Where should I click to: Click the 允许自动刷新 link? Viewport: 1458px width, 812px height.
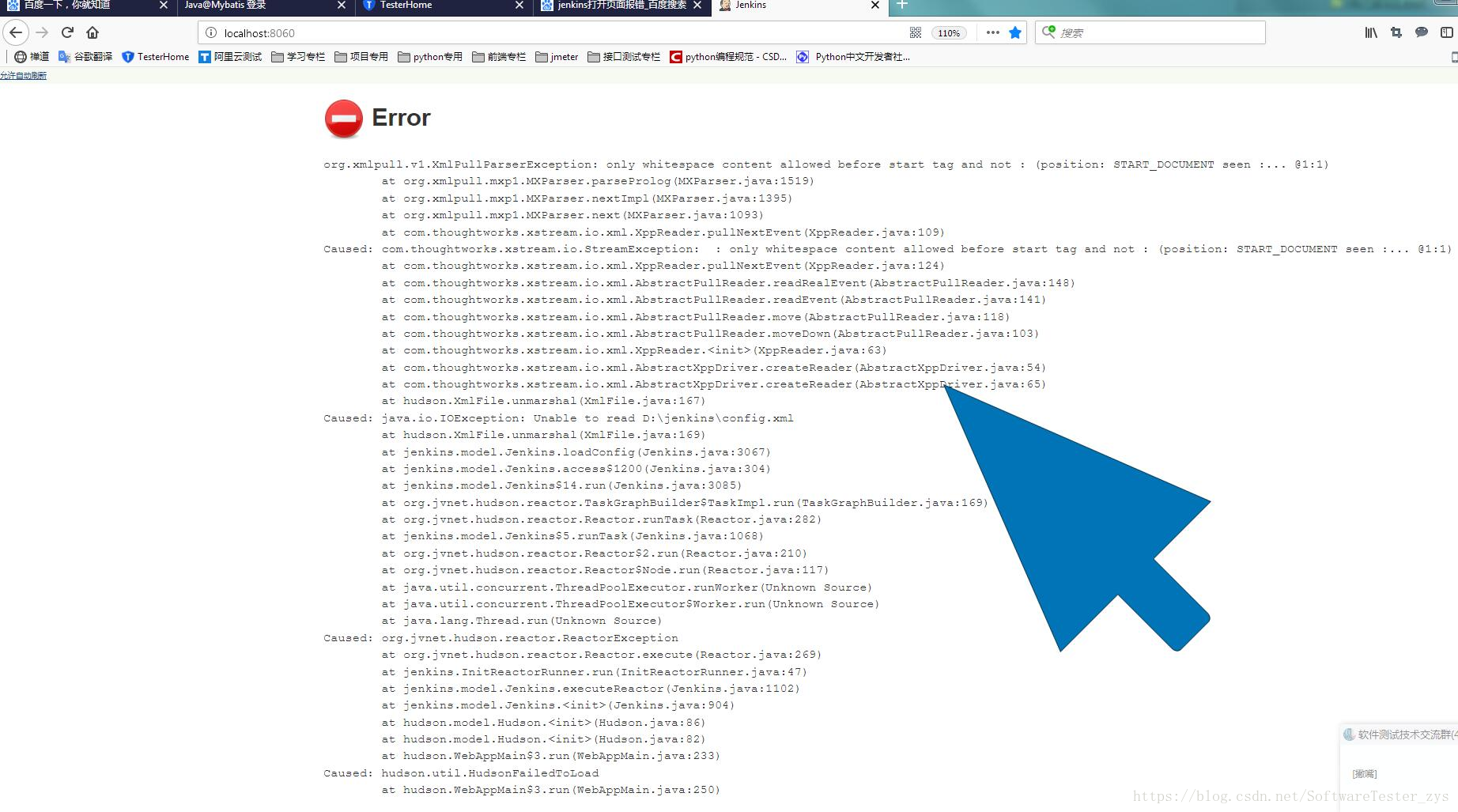[23, 76]
